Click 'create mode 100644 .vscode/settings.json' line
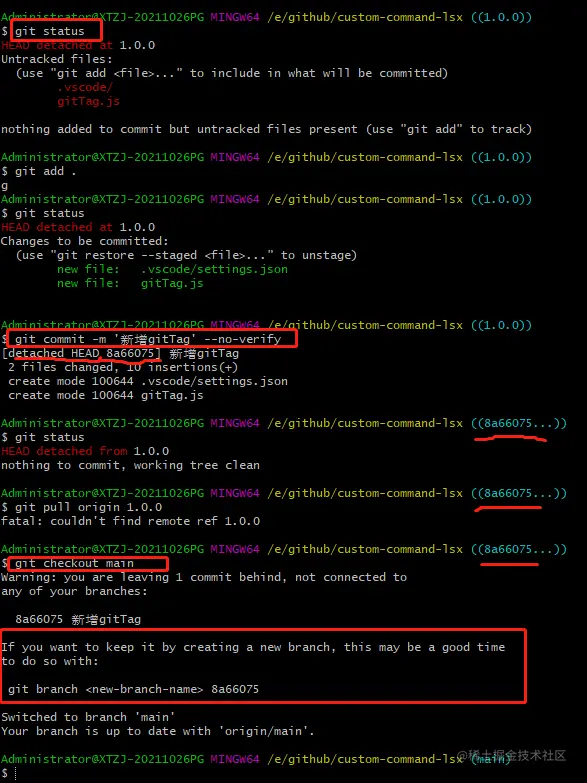This screenshot has width=587, height=783. (148, 381)
